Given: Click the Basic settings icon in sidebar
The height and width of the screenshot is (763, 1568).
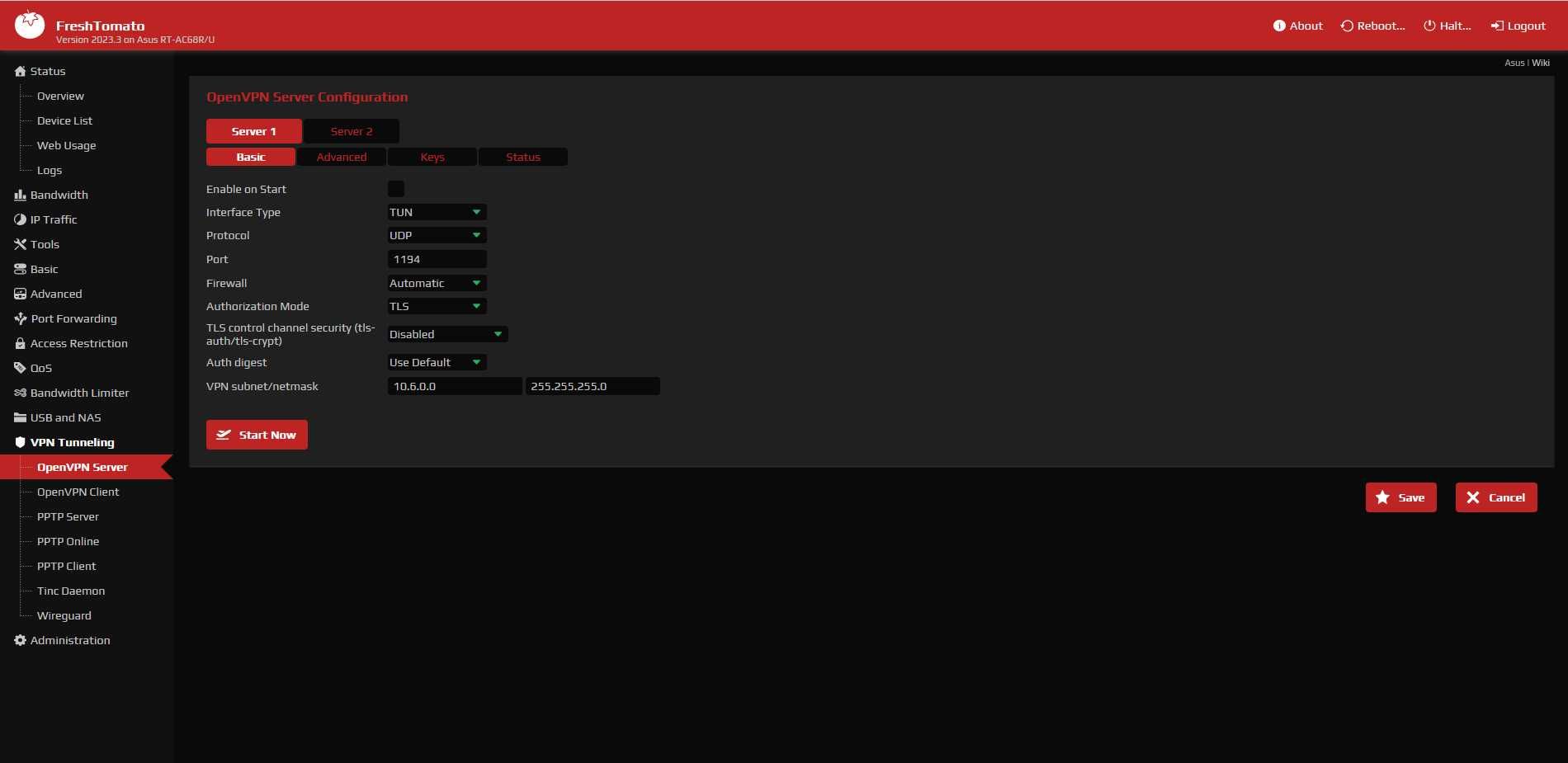Looking at the screenshot, I should point(20,269).
